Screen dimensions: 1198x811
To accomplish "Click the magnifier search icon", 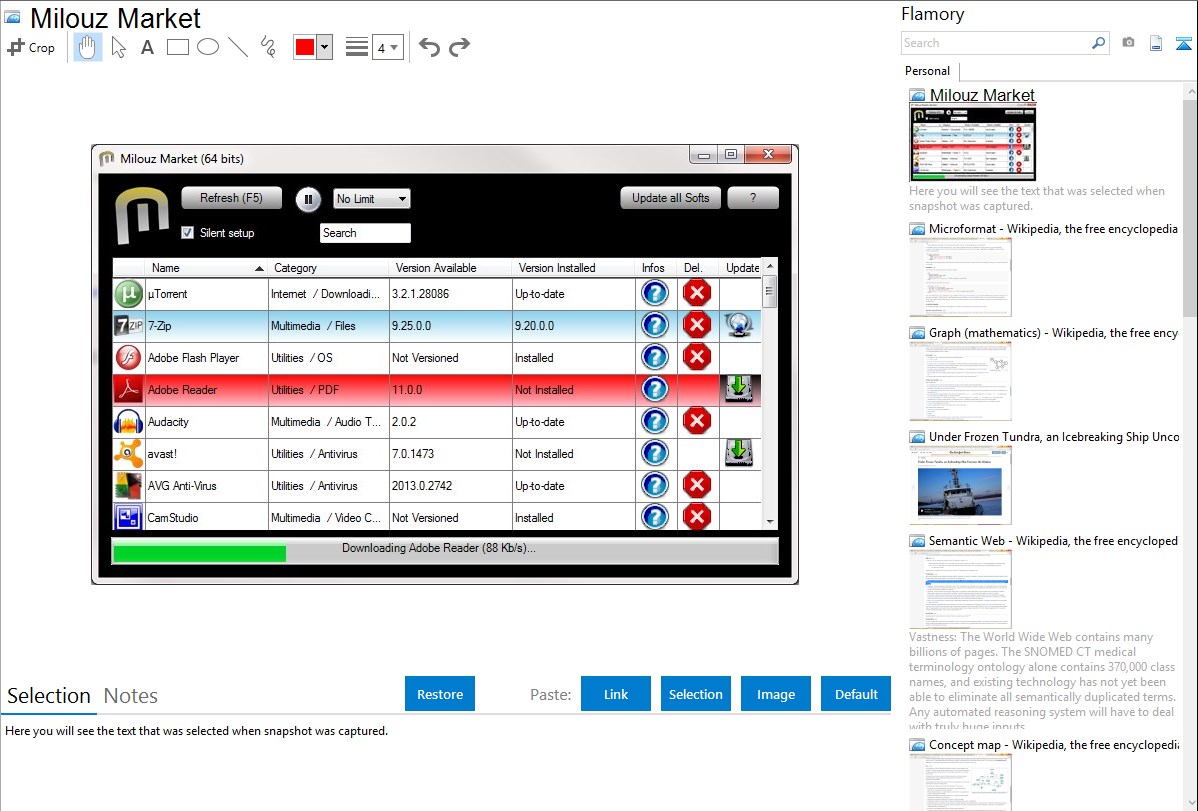I will point(1098,43).
